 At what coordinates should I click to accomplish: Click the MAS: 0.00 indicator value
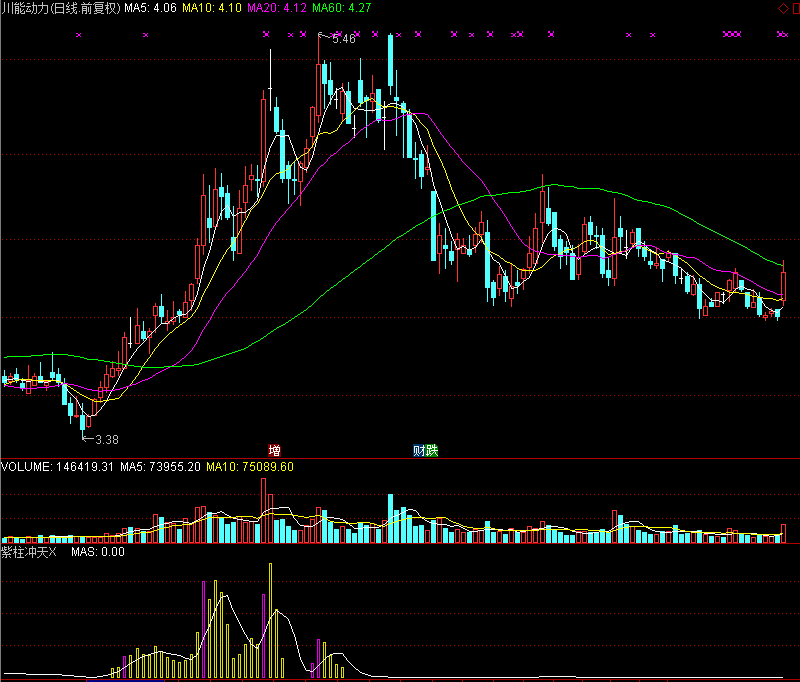click(98, 552)
